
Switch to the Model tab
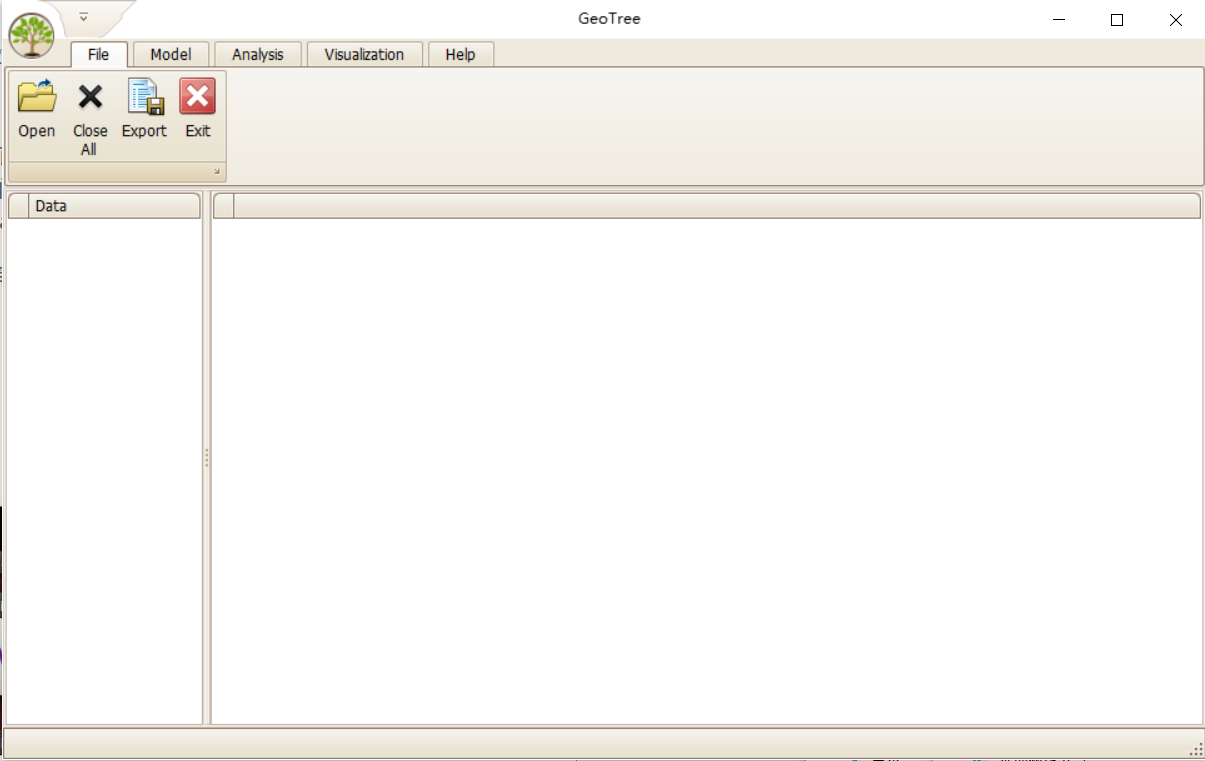coord(170,55)
